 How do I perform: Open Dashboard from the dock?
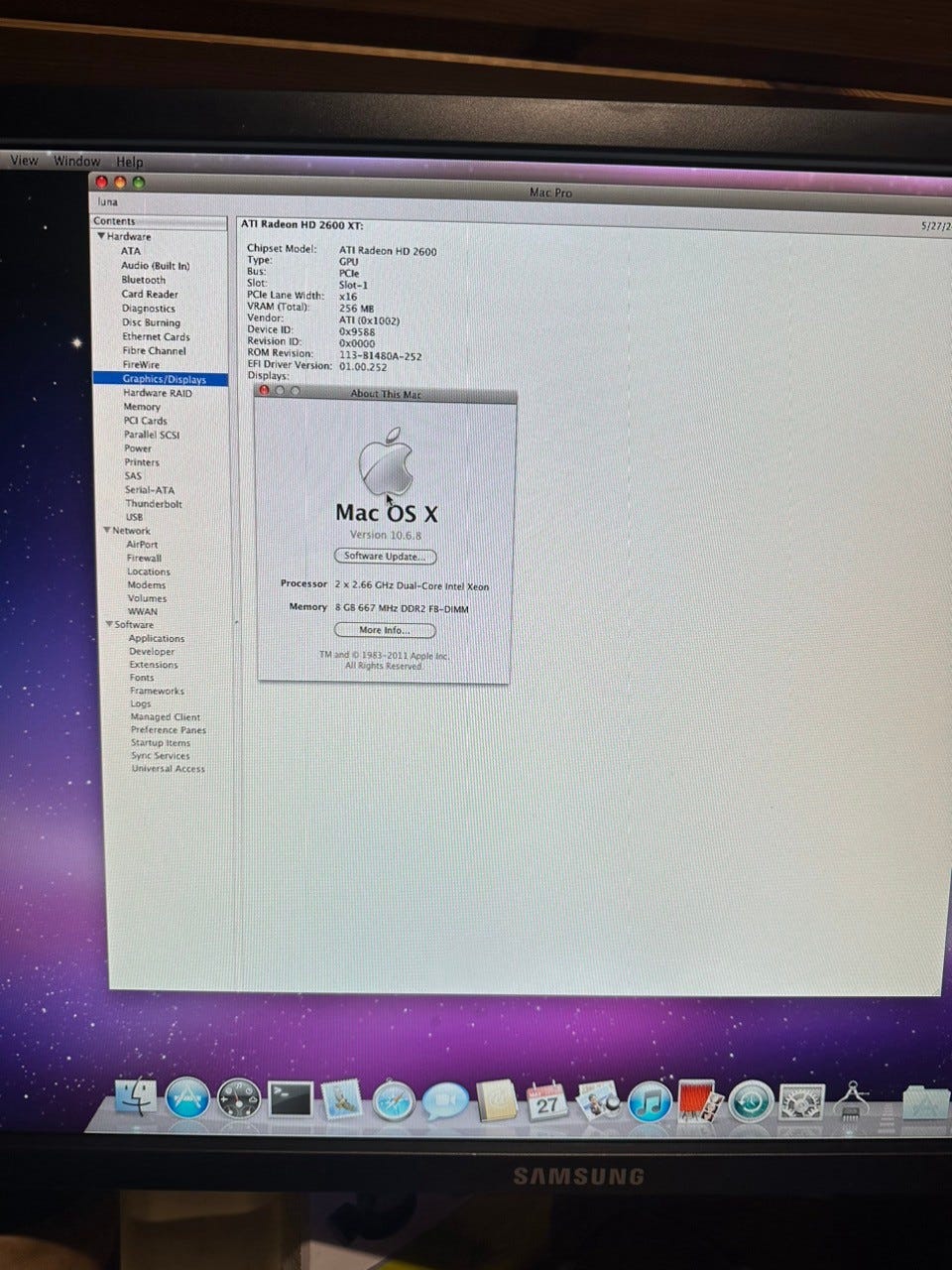tap(239, 1098)
